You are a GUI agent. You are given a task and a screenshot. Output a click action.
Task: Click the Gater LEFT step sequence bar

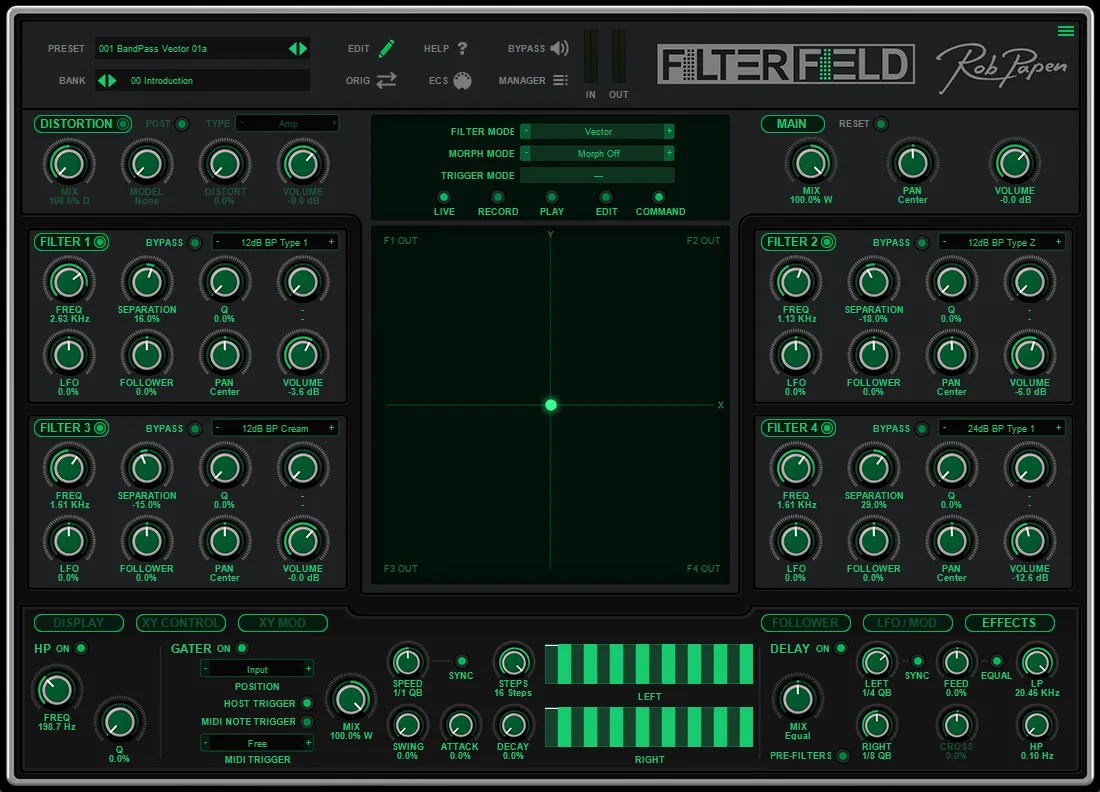point(649,664)
